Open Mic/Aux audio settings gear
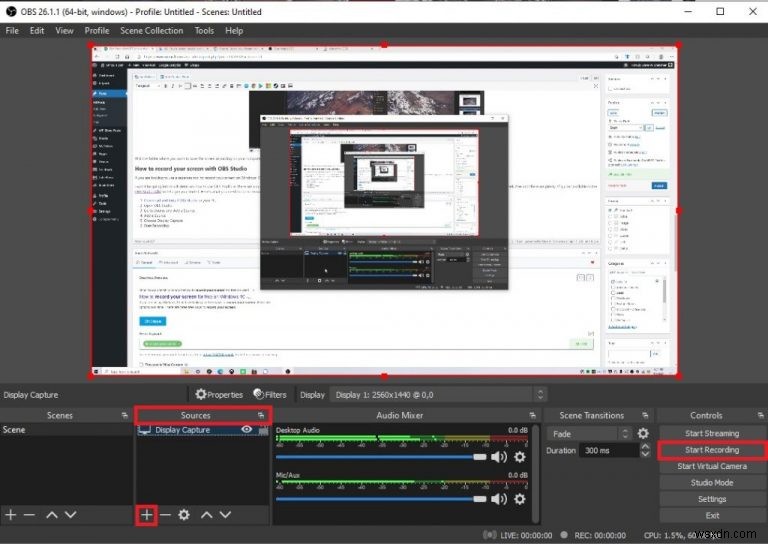This screenshot has height=544, width=768. coord(520,499)
